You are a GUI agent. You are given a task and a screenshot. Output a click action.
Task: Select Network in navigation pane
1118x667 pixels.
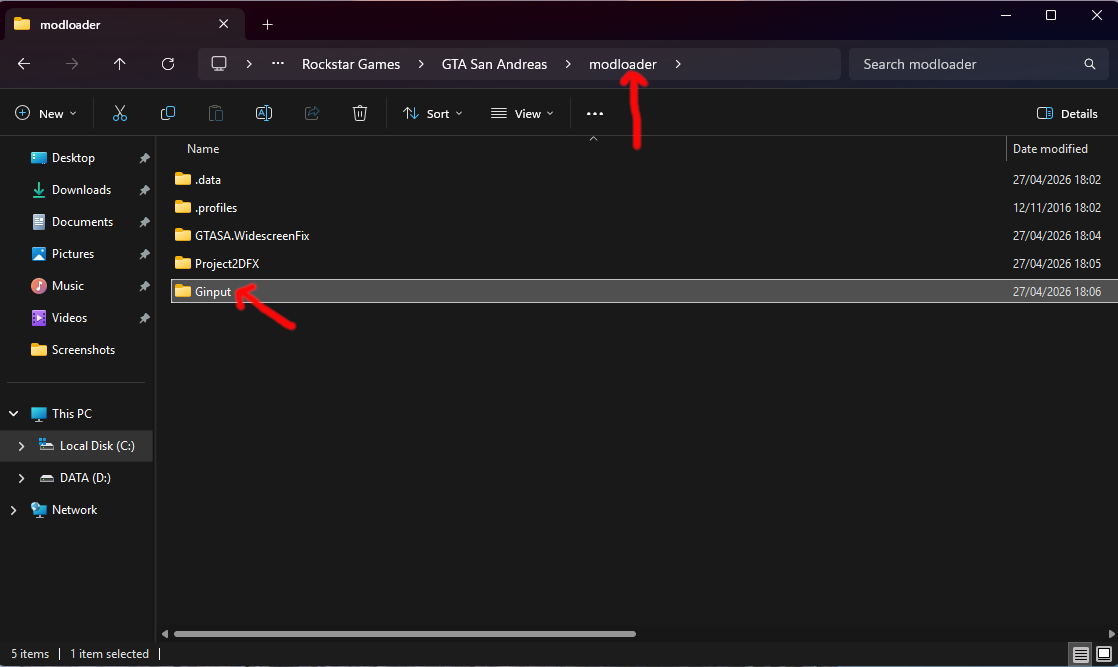[x=74, y=510]
